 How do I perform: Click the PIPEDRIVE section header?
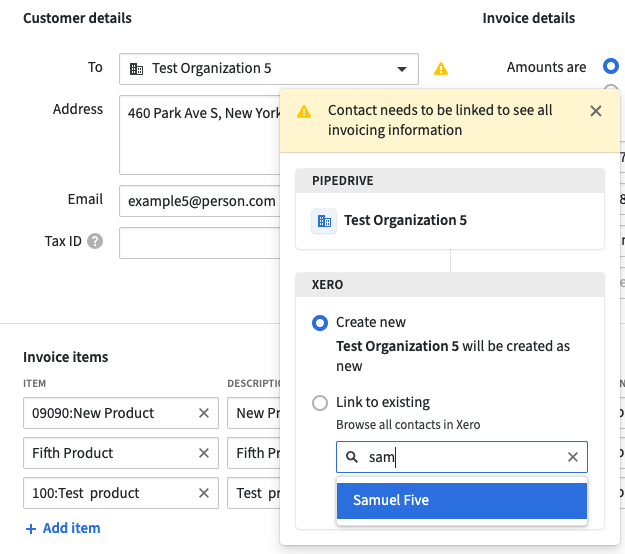point(450,181)
